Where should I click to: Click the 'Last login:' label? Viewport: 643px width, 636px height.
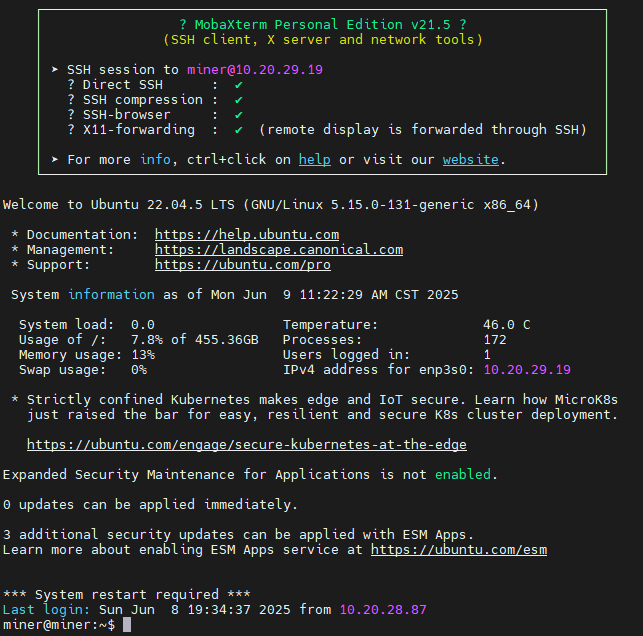pos(46,610)
